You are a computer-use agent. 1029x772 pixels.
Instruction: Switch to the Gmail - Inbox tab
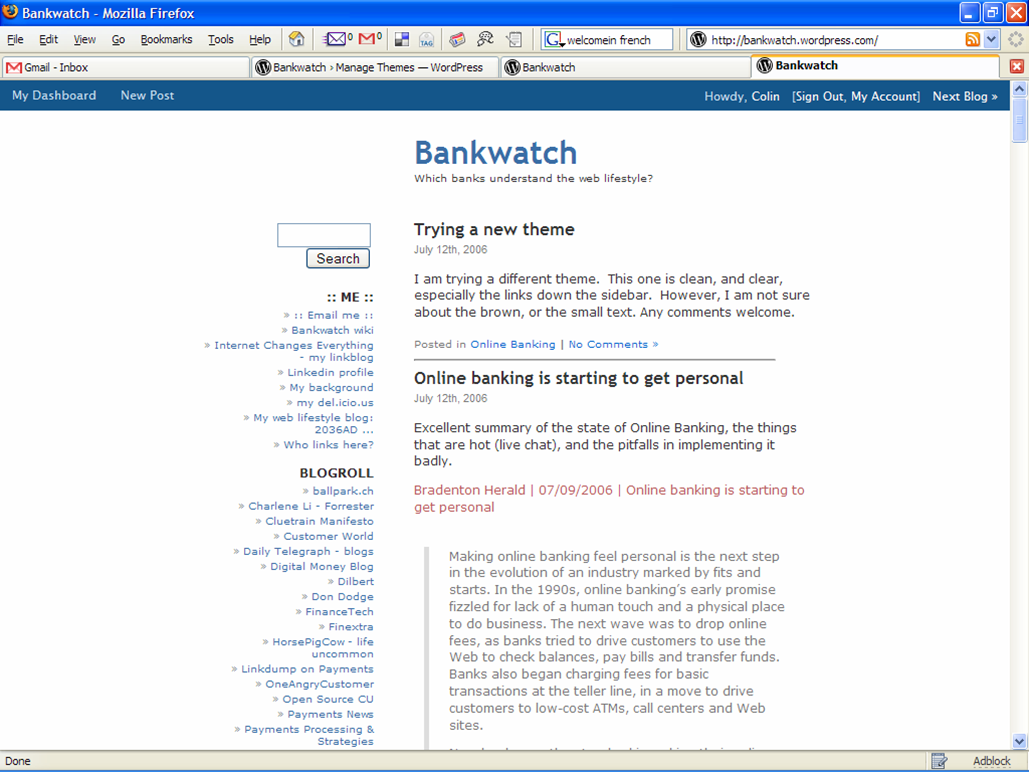[125, 67]
